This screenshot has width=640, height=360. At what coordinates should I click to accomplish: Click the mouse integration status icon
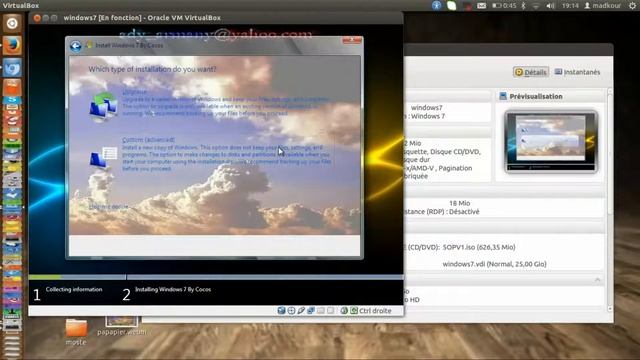[x=344, y=311]
